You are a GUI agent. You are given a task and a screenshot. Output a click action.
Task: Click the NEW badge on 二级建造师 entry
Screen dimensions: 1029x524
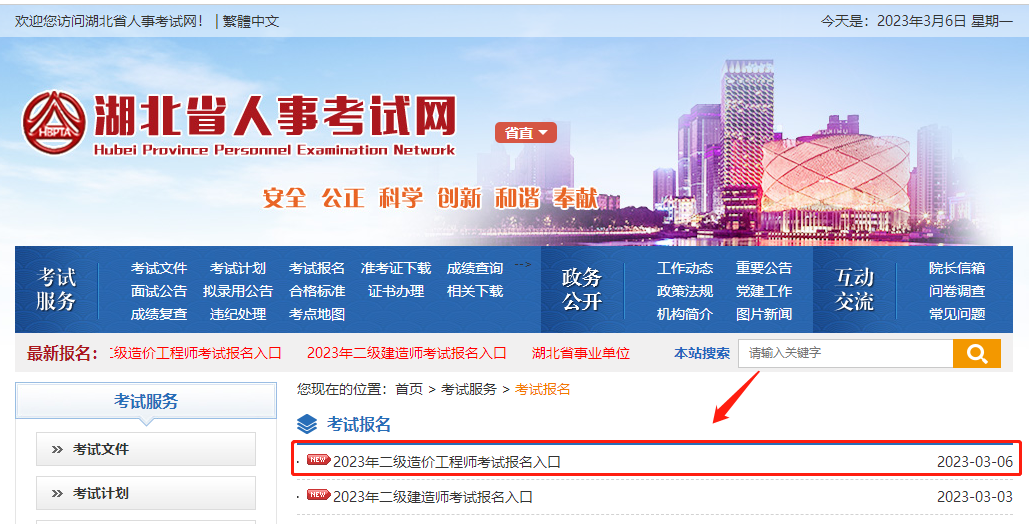pos(318,495)
